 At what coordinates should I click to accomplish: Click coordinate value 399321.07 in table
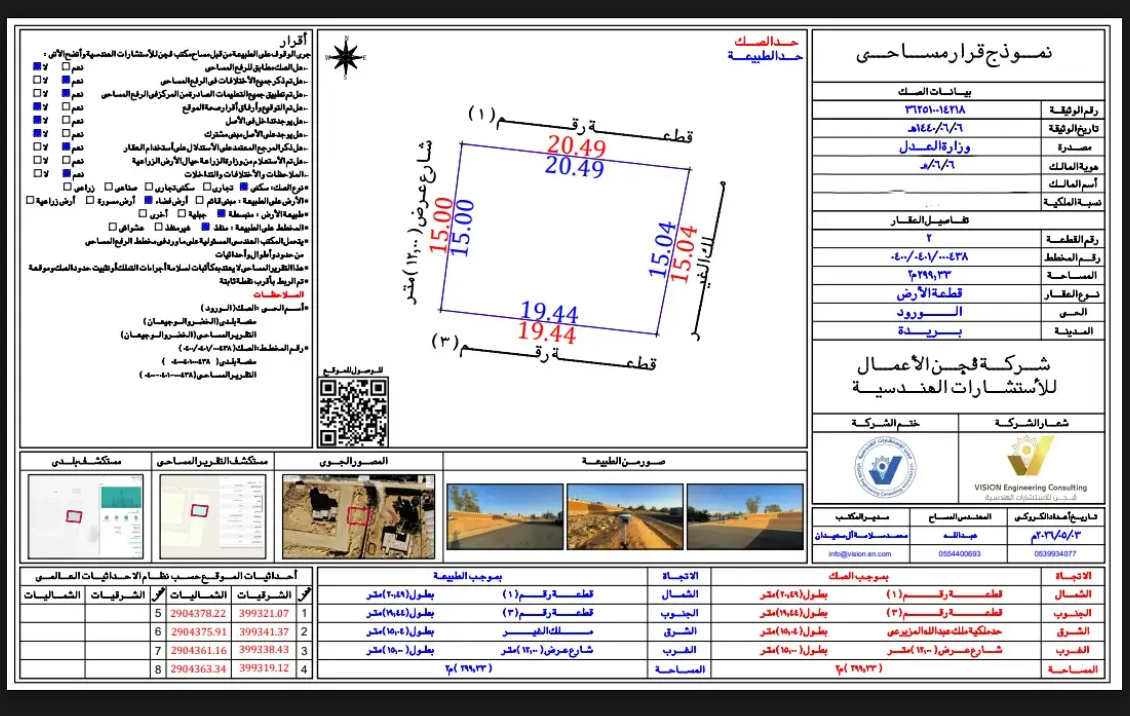click(x=264, y=613)
